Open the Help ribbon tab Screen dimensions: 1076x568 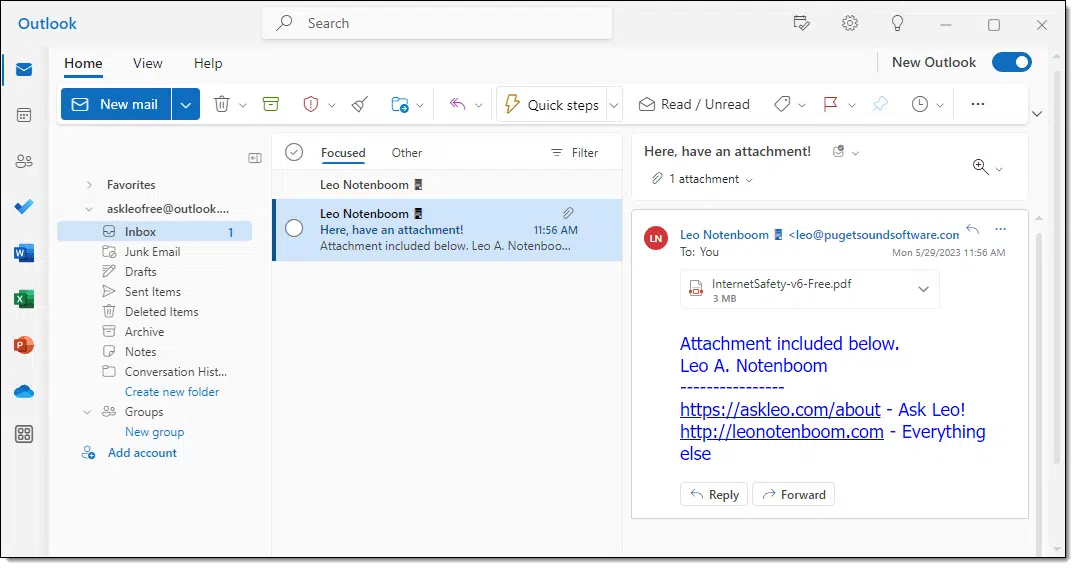(x=208, y=63)
